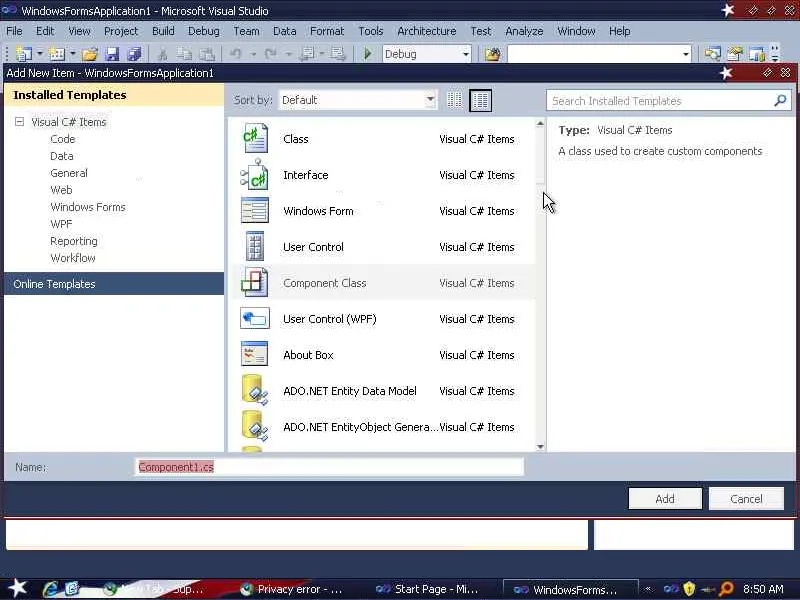Click the Cancel button

coord(746,498)
